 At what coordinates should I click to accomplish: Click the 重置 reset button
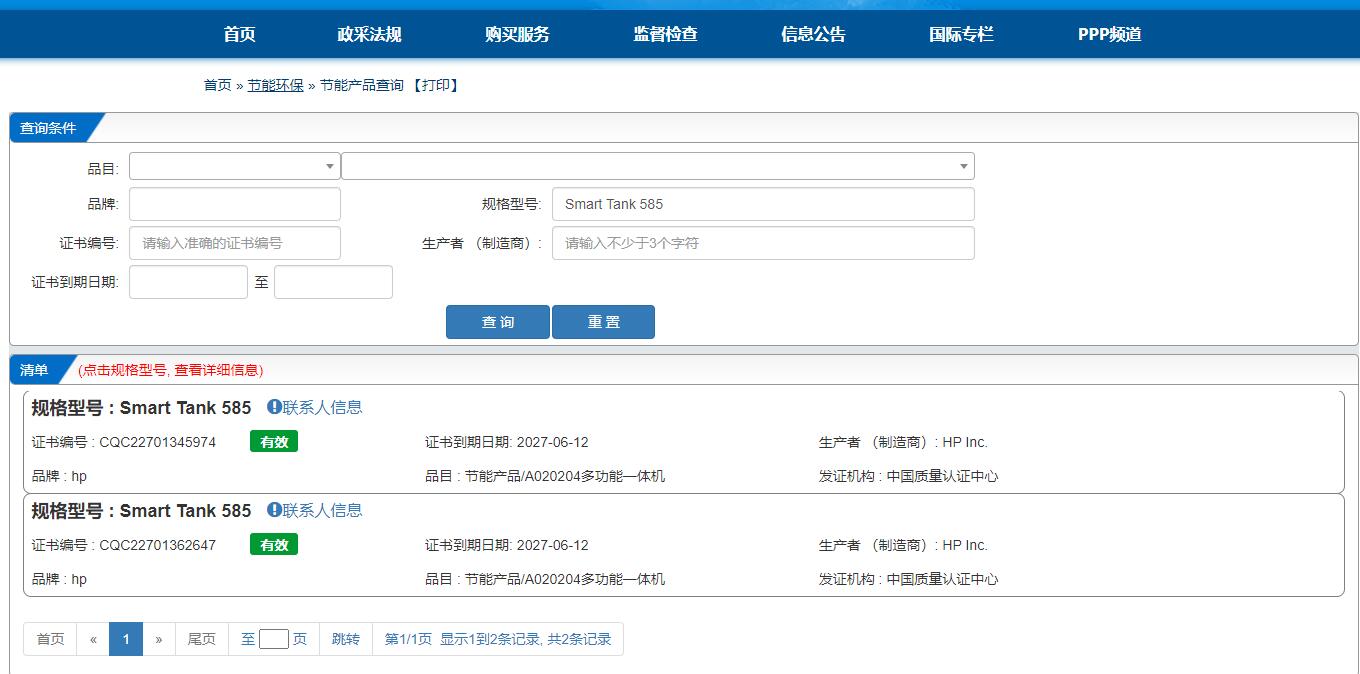pos(604,322)
